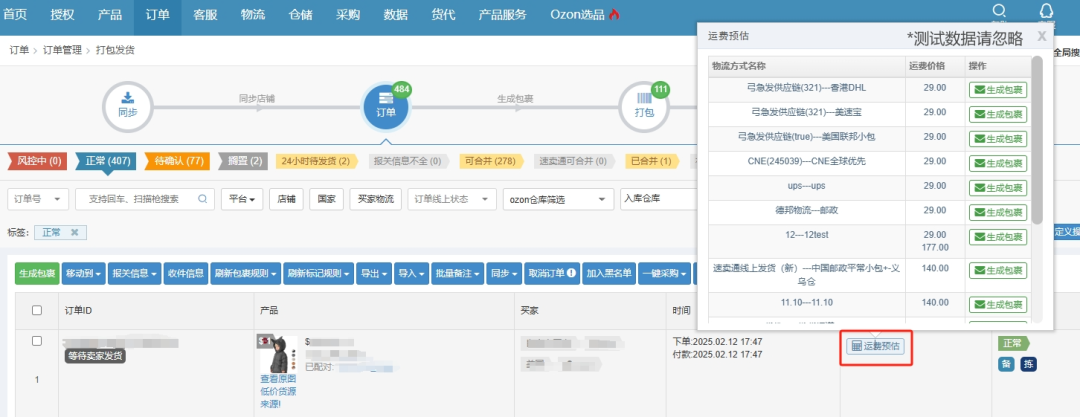
Task: Generate package for 11.10---11.10 row
Action: click(x=998, y=304)
